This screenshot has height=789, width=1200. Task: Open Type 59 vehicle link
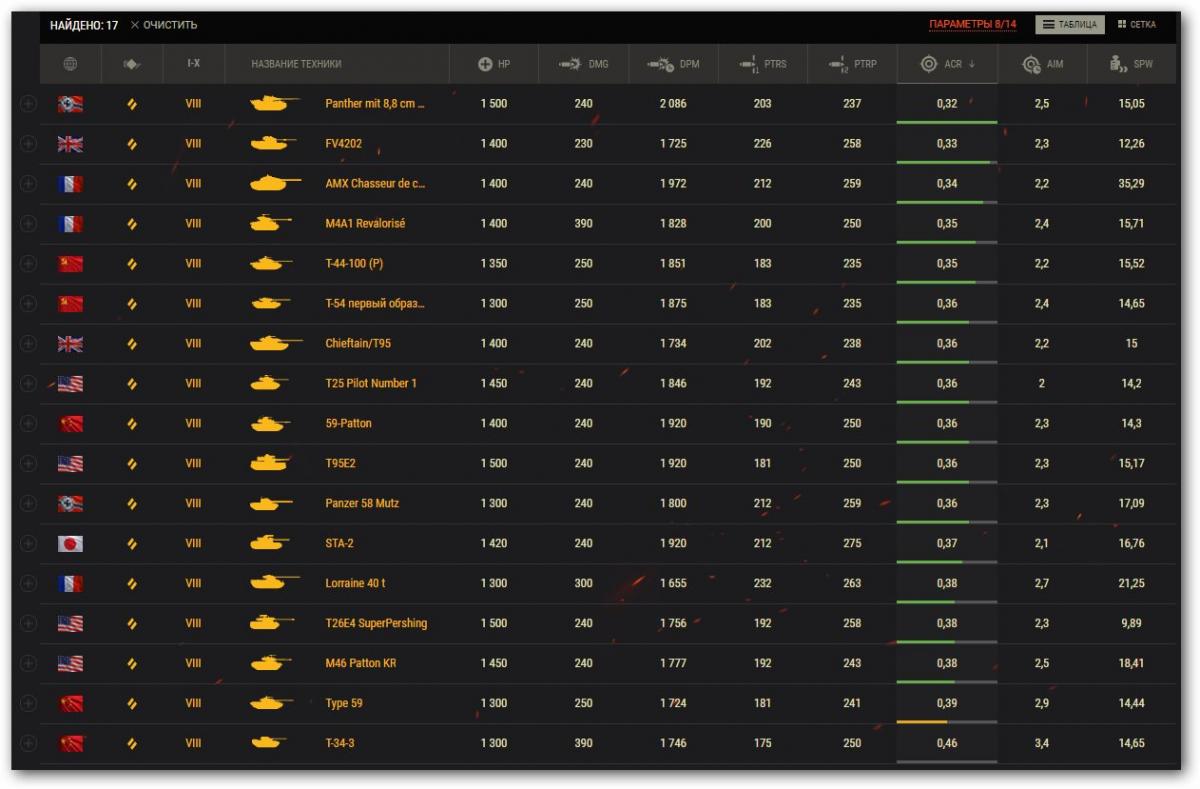pyautogui.click(x=344, y=704)
